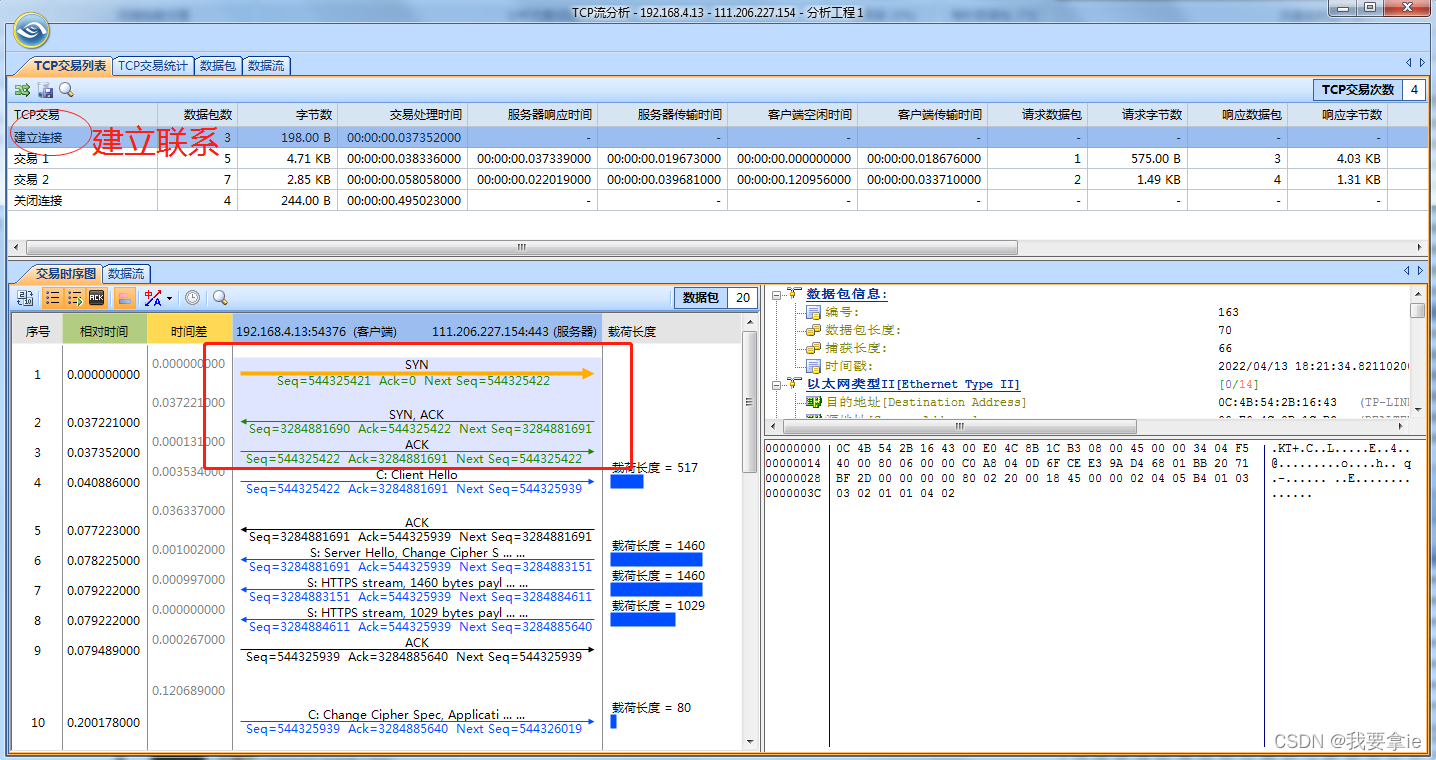Click green locate-transaction arrows icon
1436x760 pixels.
22,90
